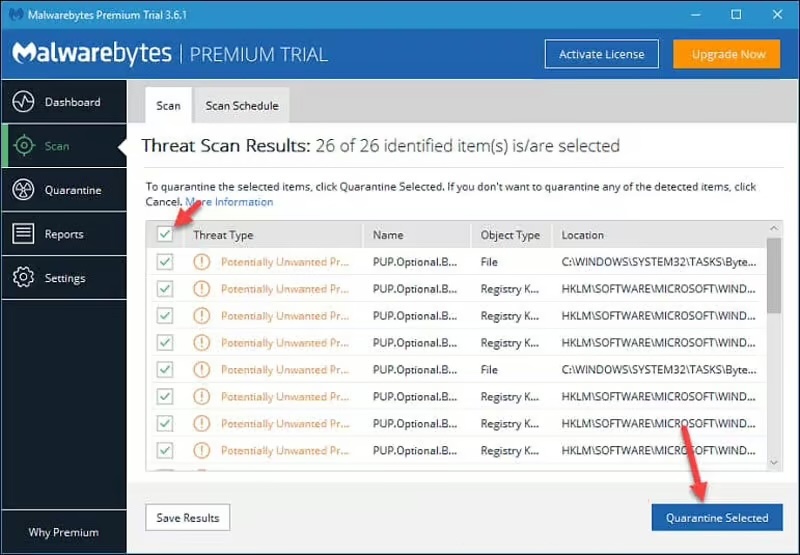The width and height of the screenshot is (800, 555).
Task: Close the Malwarebytes window
Action: click(777, 15)
